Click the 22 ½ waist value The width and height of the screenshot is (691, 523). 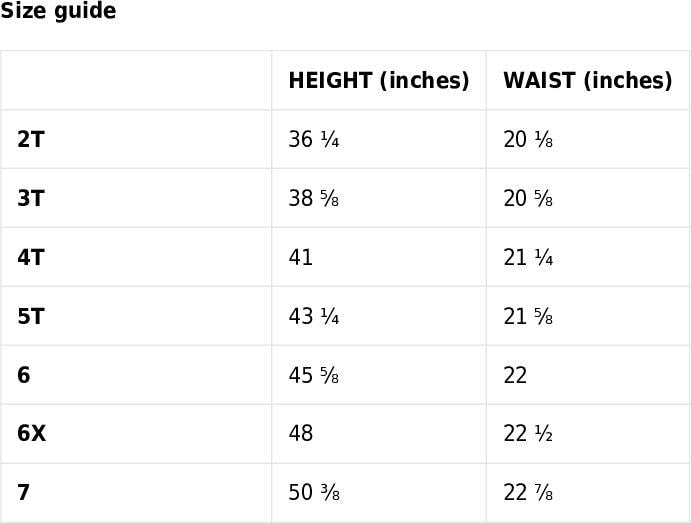coord(528,434)
